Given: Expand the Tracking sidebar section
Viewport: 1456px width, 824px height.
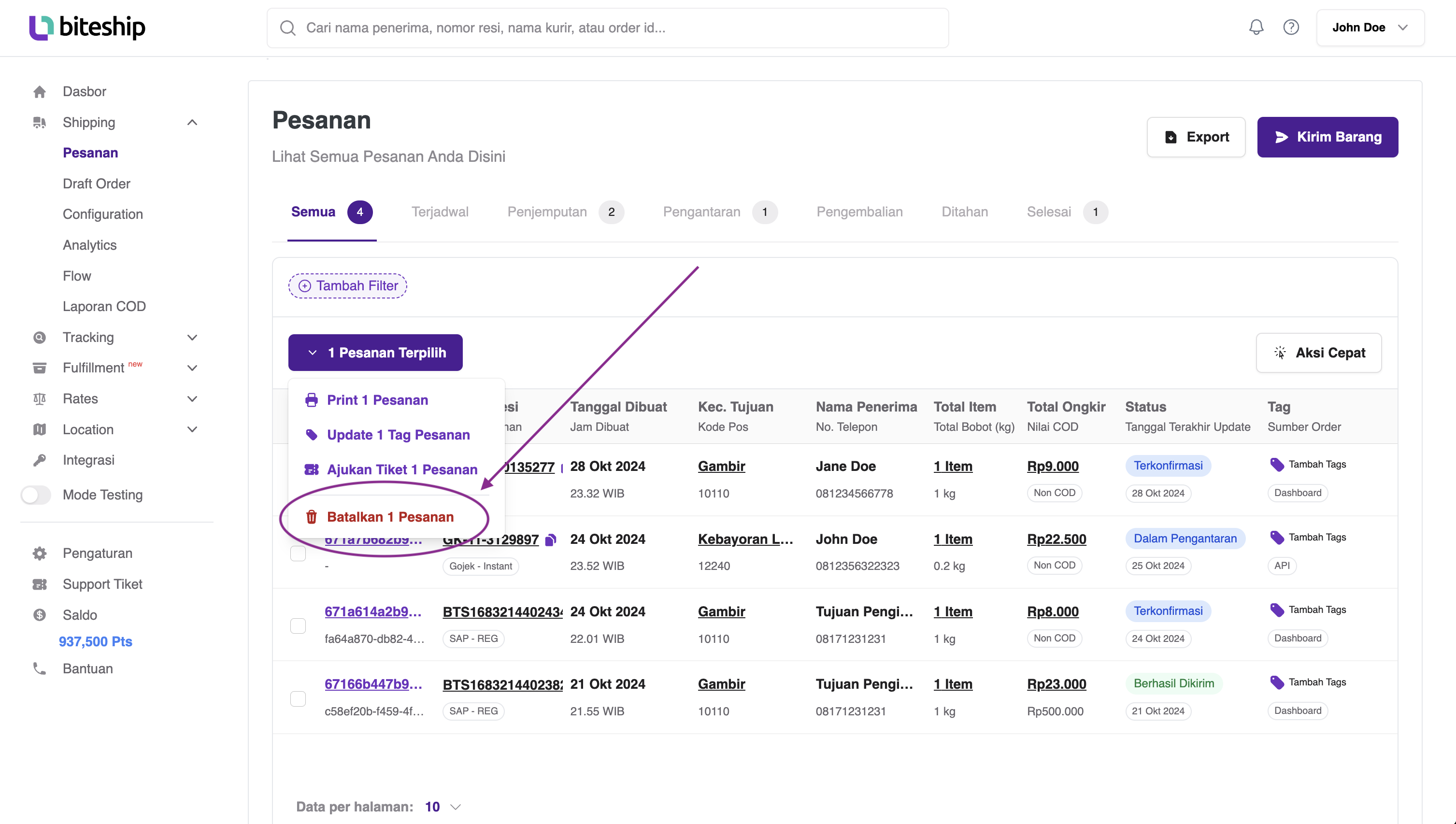Looking at the screenshot, I should (x=192, y=337).
